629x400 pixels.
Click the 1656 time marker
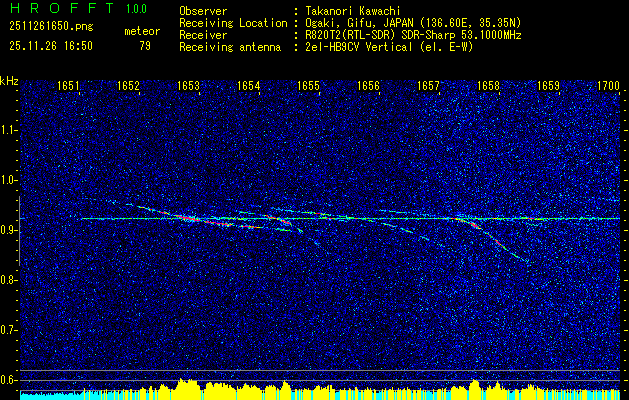tap(368, 86)
